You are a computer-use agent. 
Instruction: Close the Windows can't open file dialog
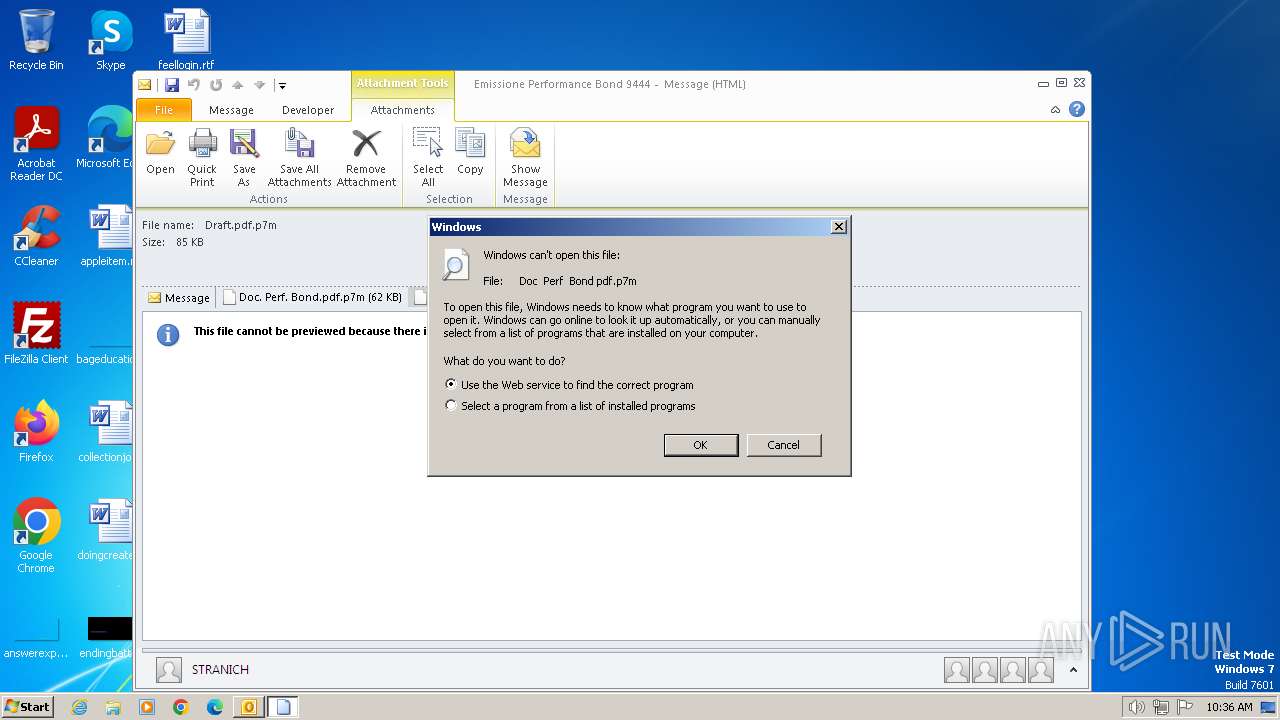pos(838,227)
